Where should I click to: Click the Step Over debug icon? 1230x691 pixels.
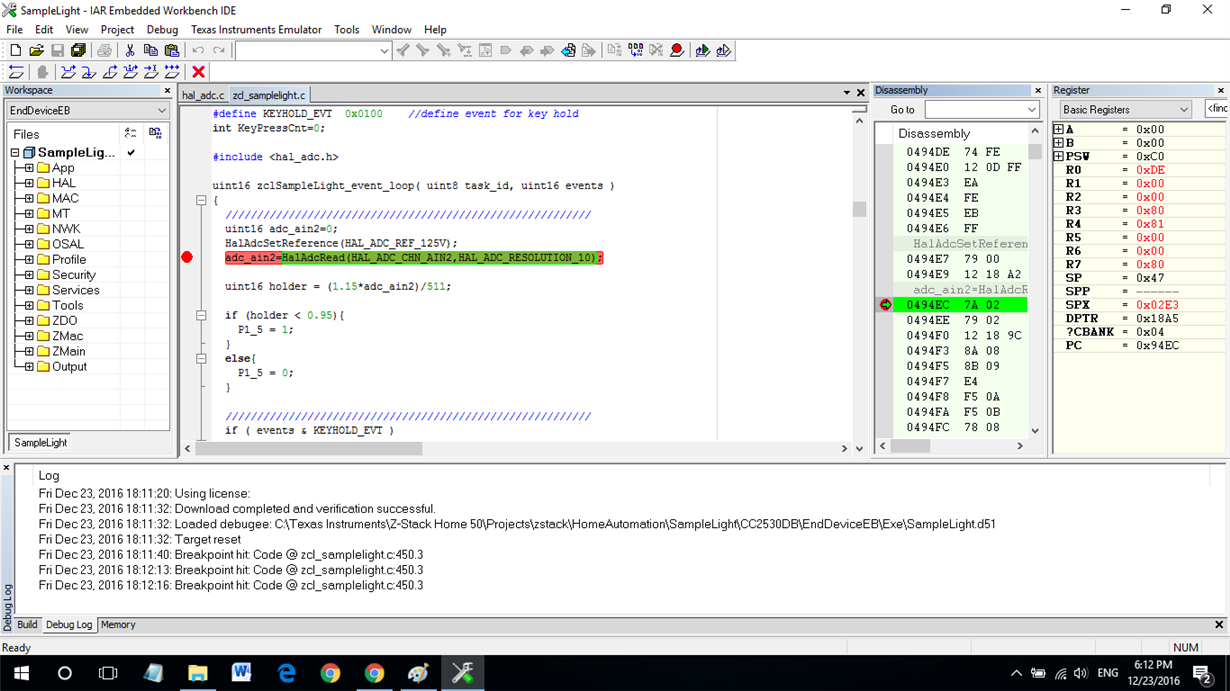pyautogui.click(x=68, y=72)
